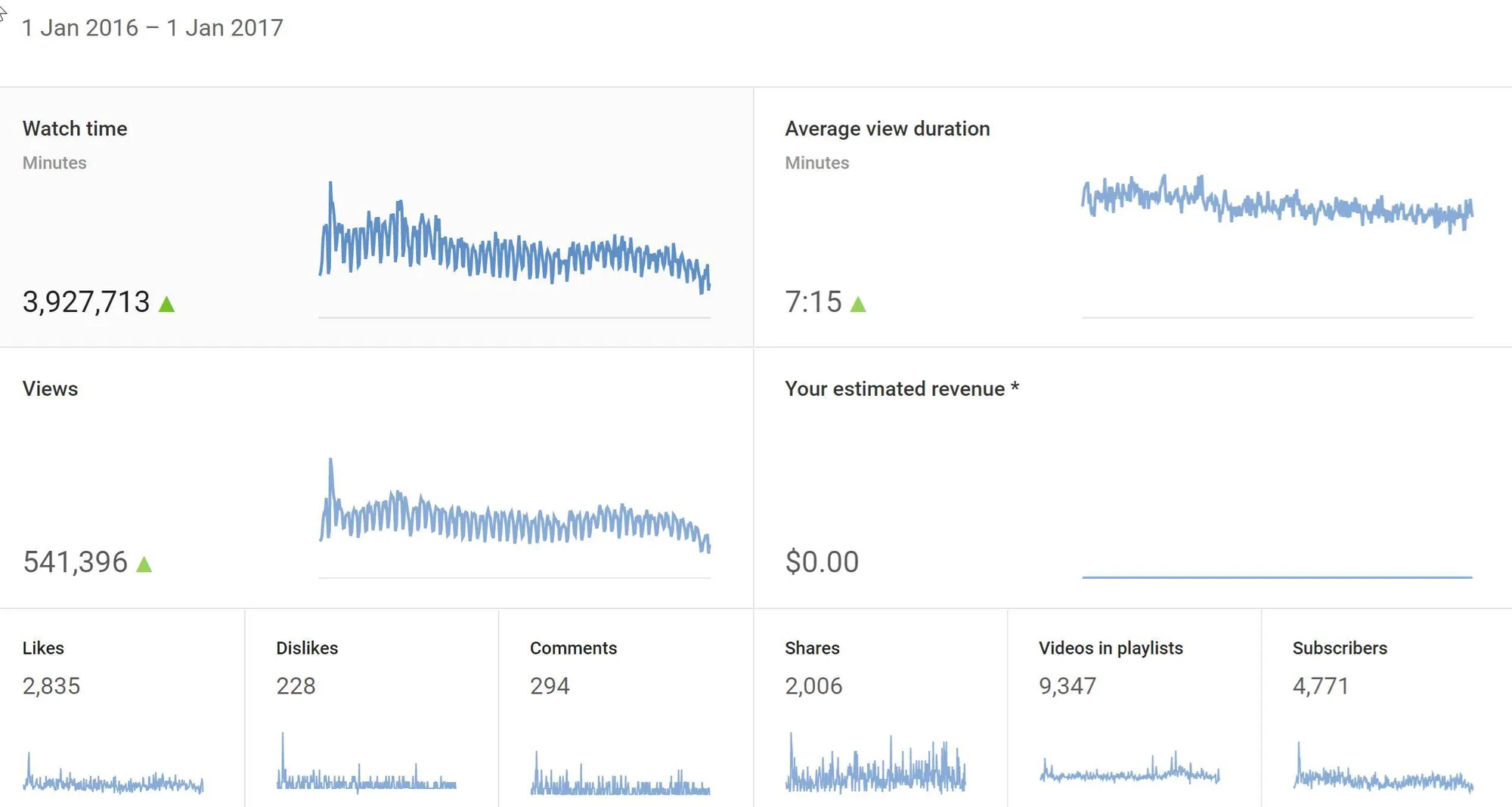Viewport: 1512px width, 807px height.
Task: Select the Dislikes mini chart
Action: tap(367, 763)
